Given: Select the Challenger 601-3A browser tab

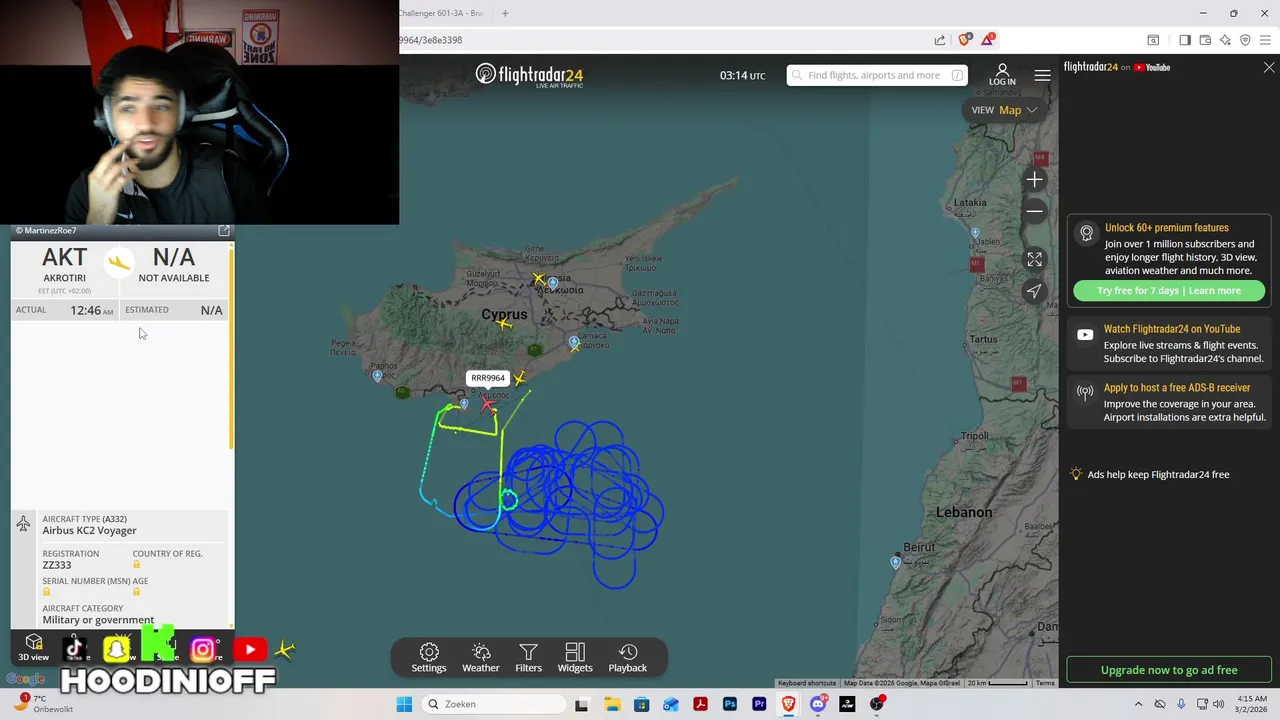Looking at the screenshot, I should tap(441, 13).
